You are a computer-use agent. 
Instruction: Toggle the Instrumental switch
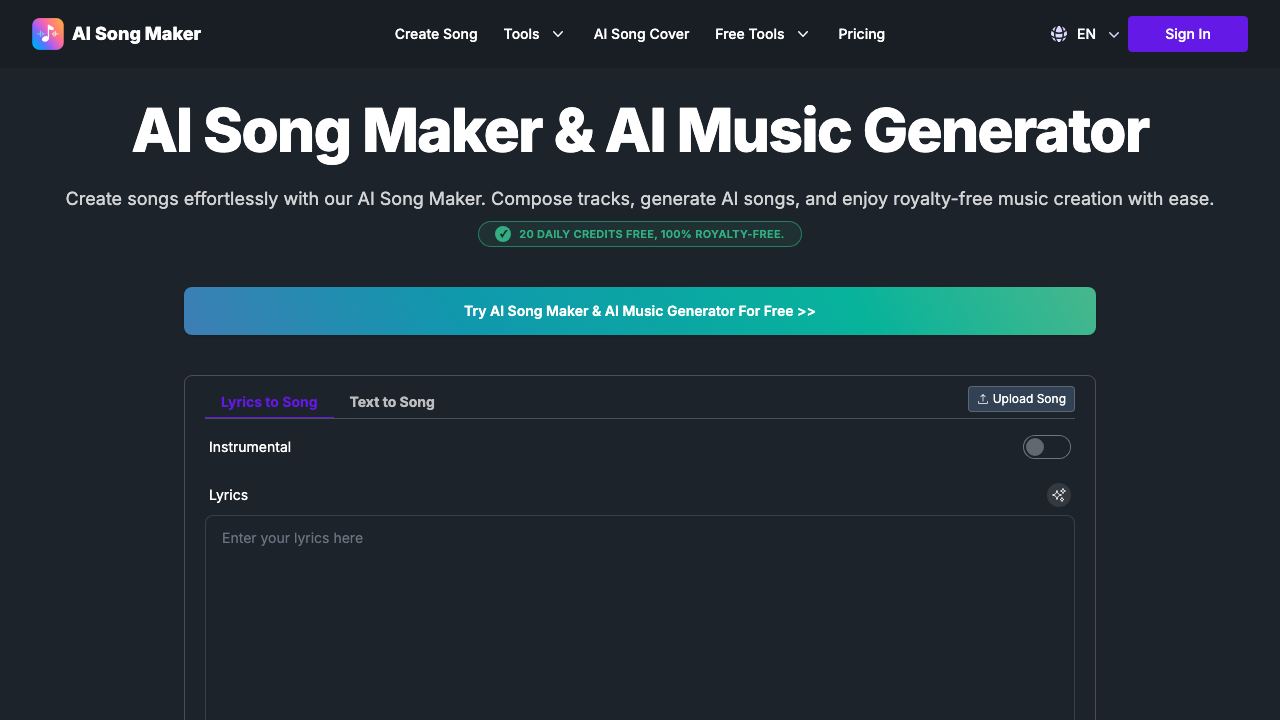click(1046, 447)
